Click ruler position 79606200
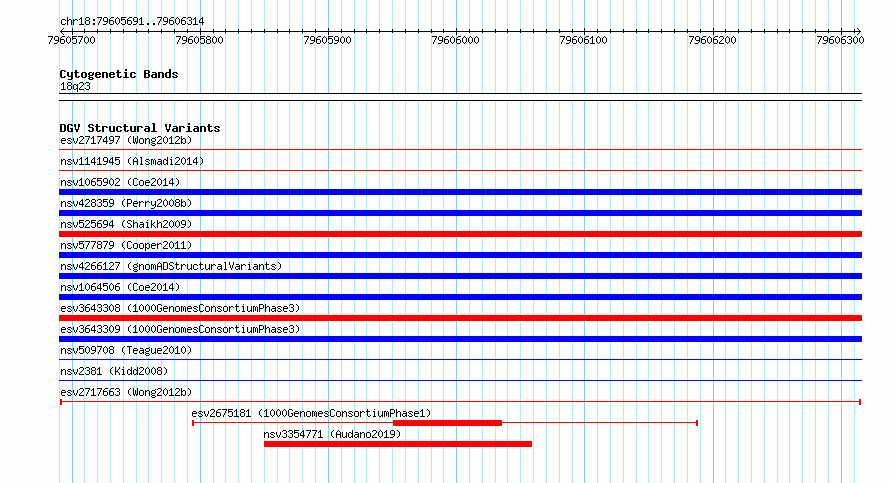 coord(712,40)
